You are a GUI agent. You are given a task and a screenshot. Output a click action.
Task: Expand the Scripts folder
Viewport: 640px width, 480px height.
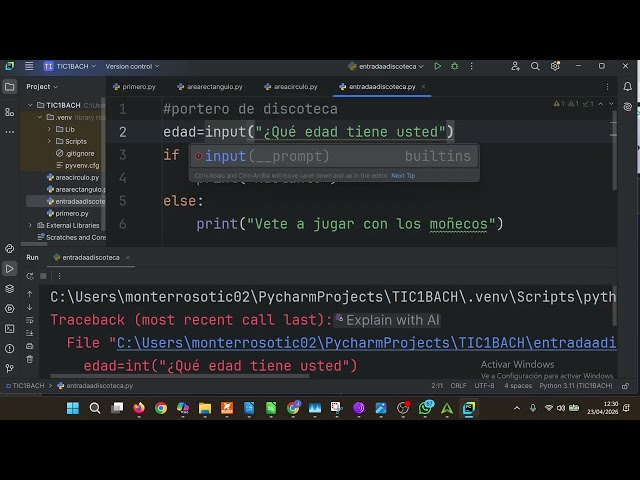point(49,141)
